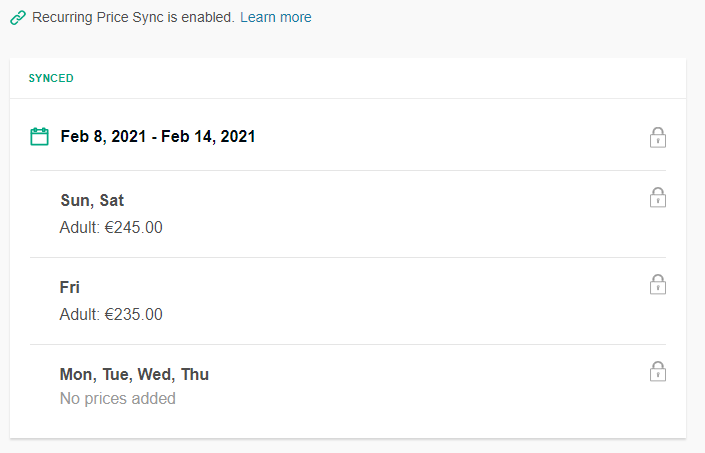The height and width of the screenshot is (453, 705).
Task: Click the Mon, Tue, Wed, Thu heading
Action: click(134, 374)
